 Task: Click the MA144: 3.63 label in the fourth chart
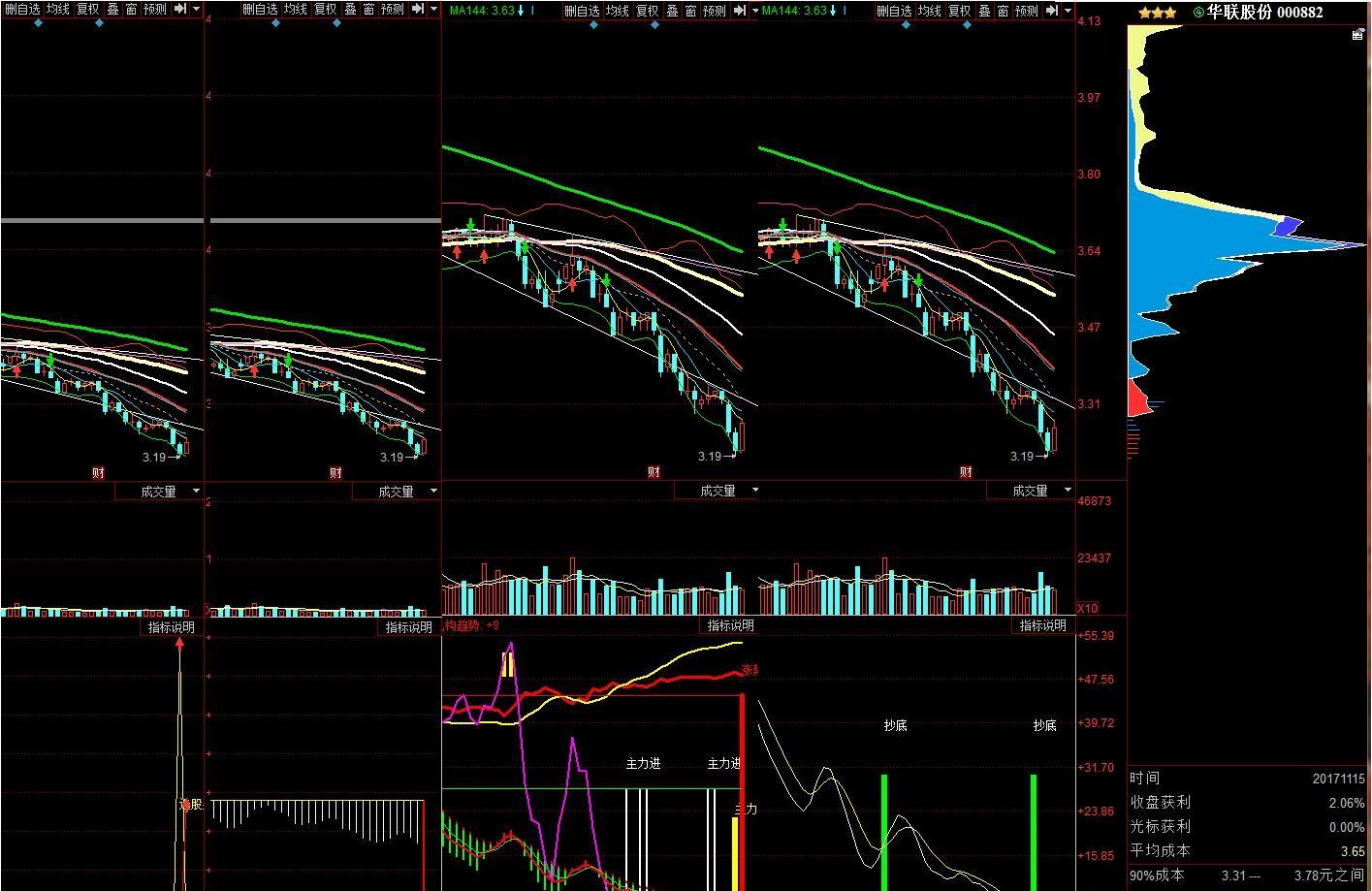(x=794, y=11)
